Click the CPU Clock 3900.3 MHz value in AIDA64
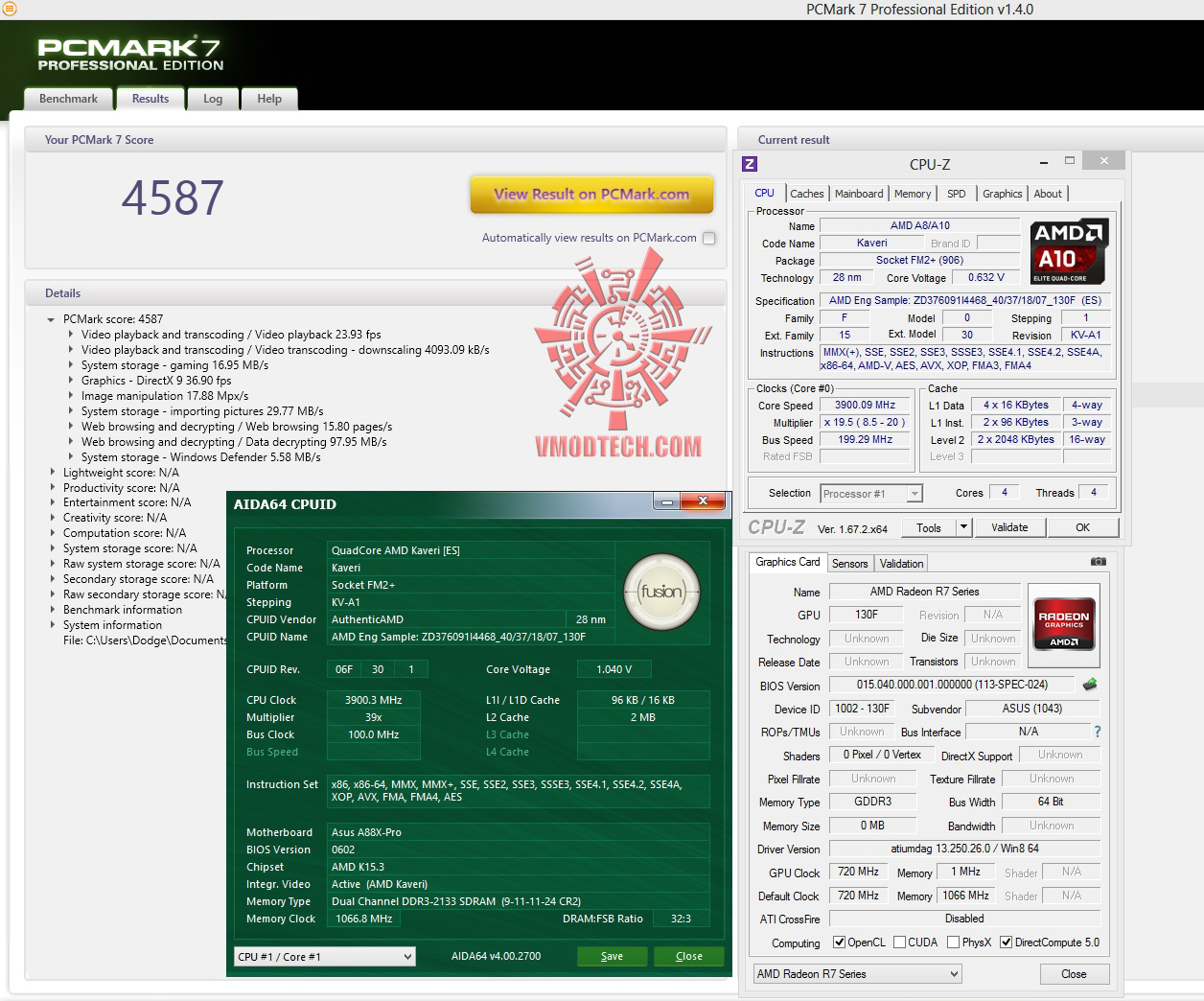1204x1001 pixels. (x=374, y=700)
